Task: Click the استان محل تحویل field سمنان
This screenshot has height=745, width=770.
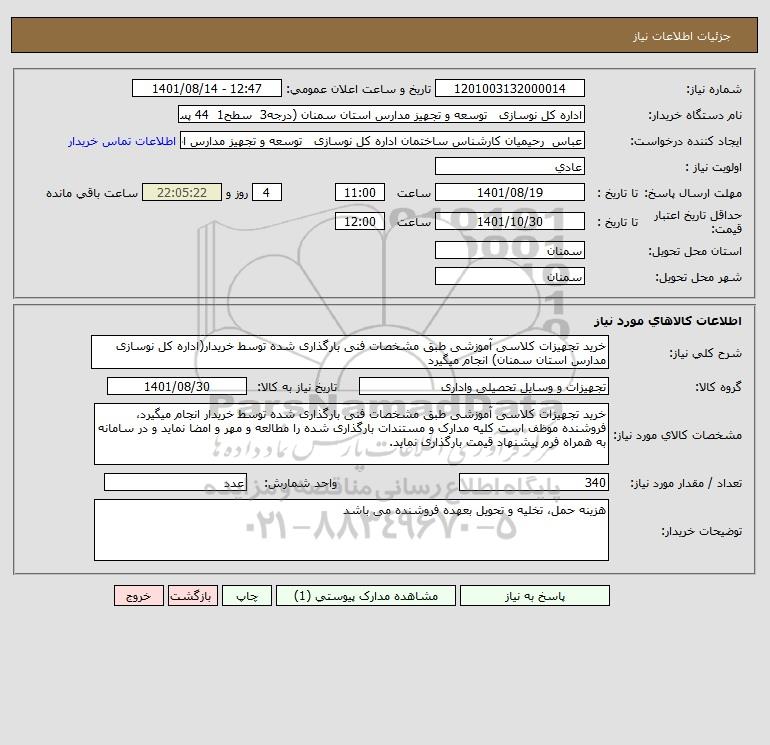Action: (x=510, y=250)
